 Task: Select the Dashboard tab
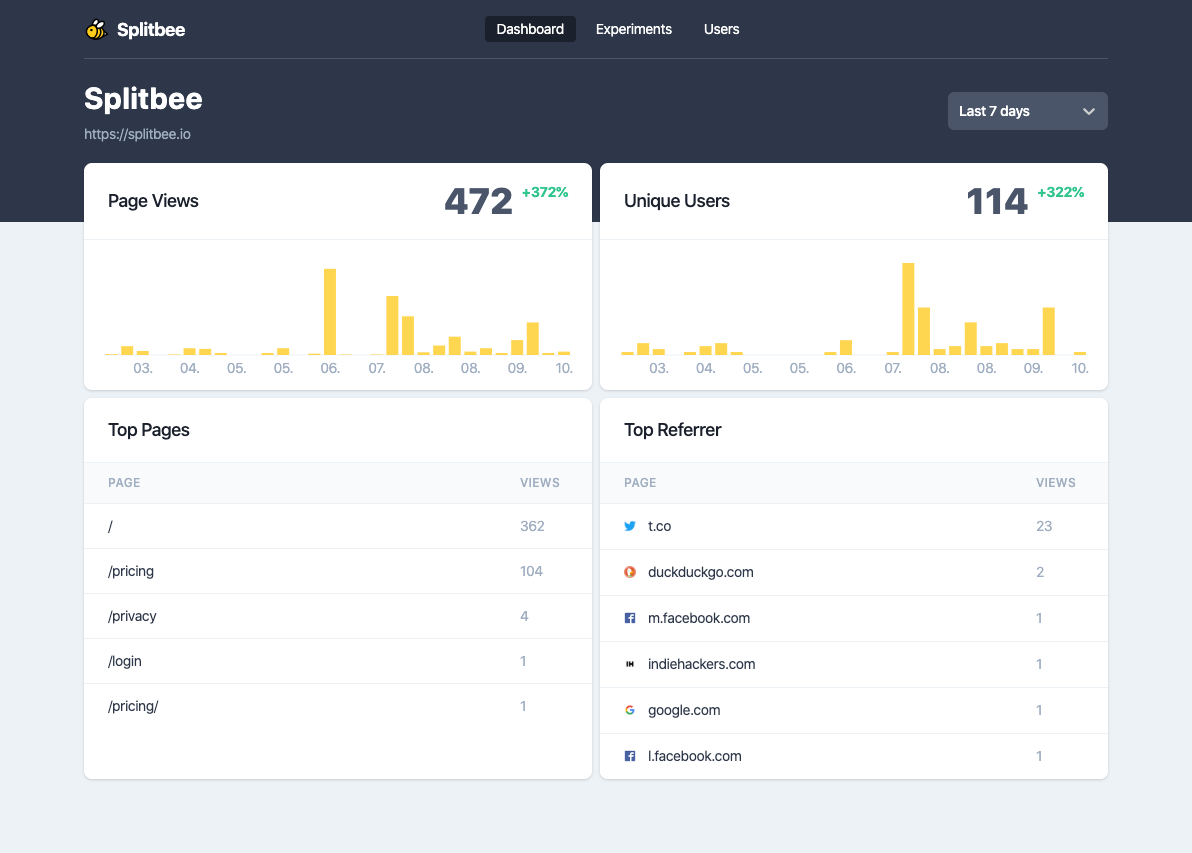coord(530,29)
